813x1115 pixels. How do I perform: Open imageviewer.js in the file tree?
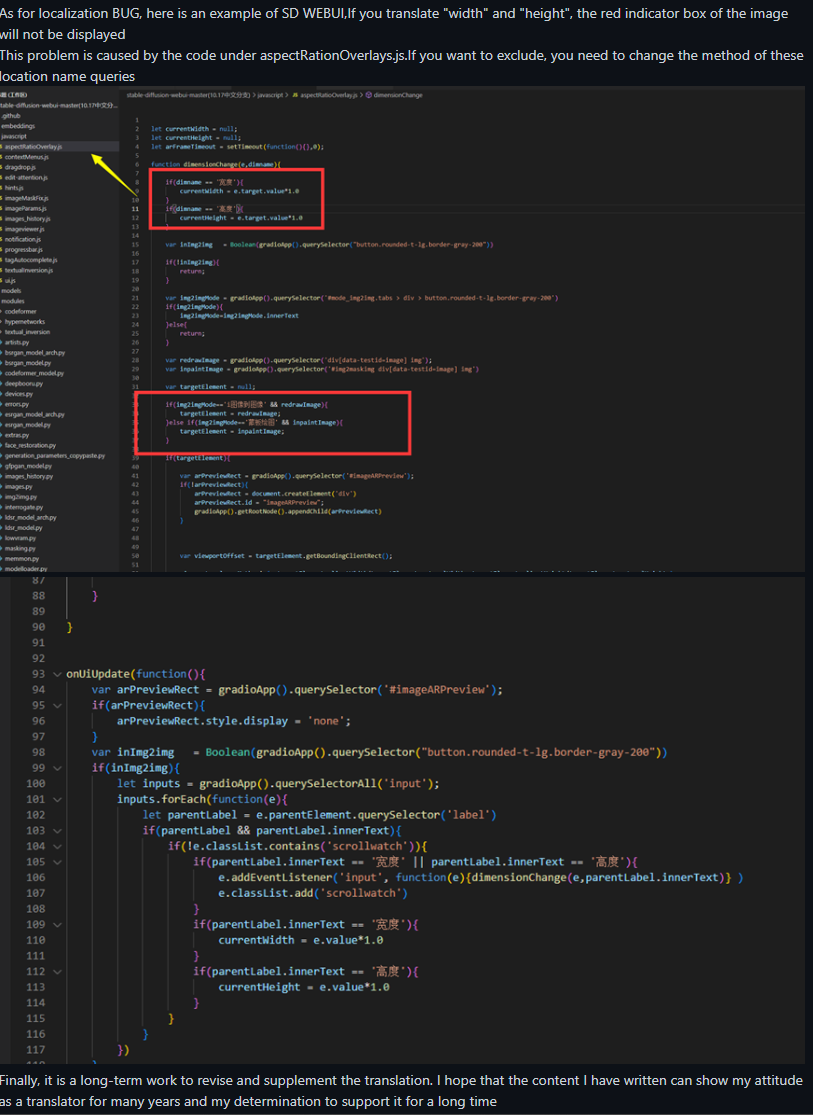coord(24,229)
